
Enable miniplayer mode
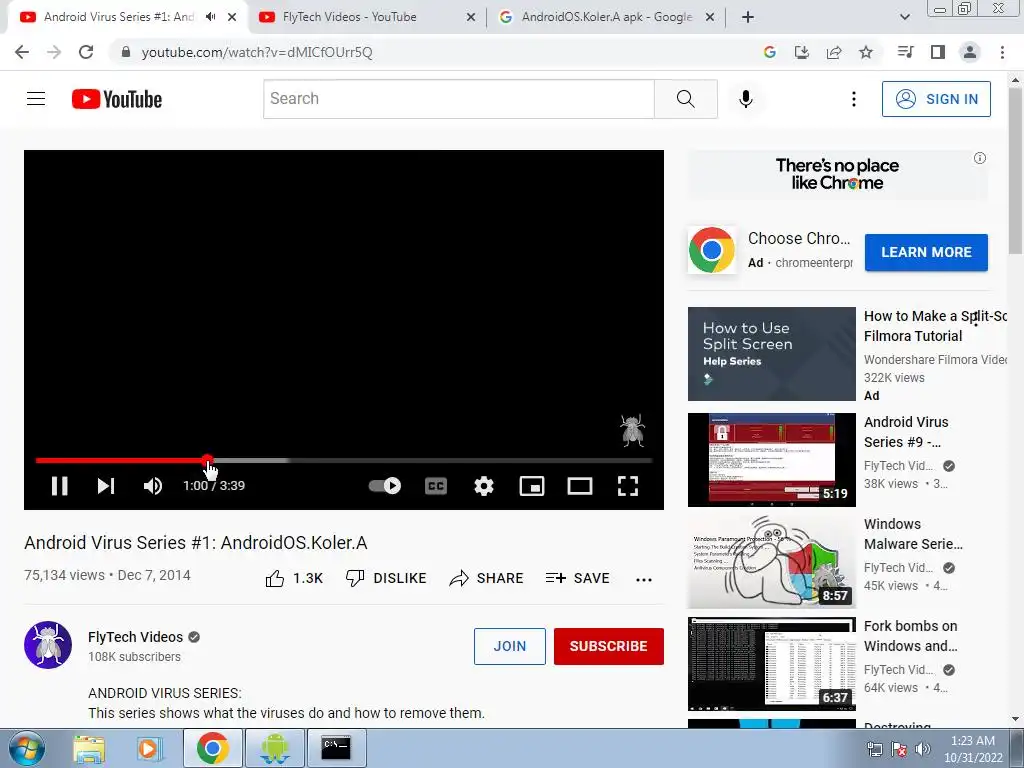coord(532,486)
